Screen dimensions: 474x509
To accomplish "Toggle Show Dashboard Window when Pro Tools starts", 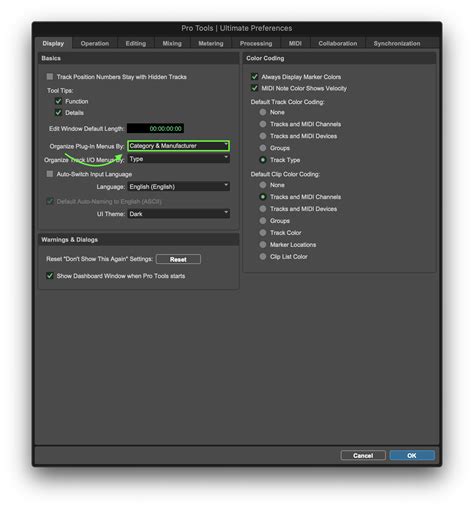I will click(x=50, y=276).
